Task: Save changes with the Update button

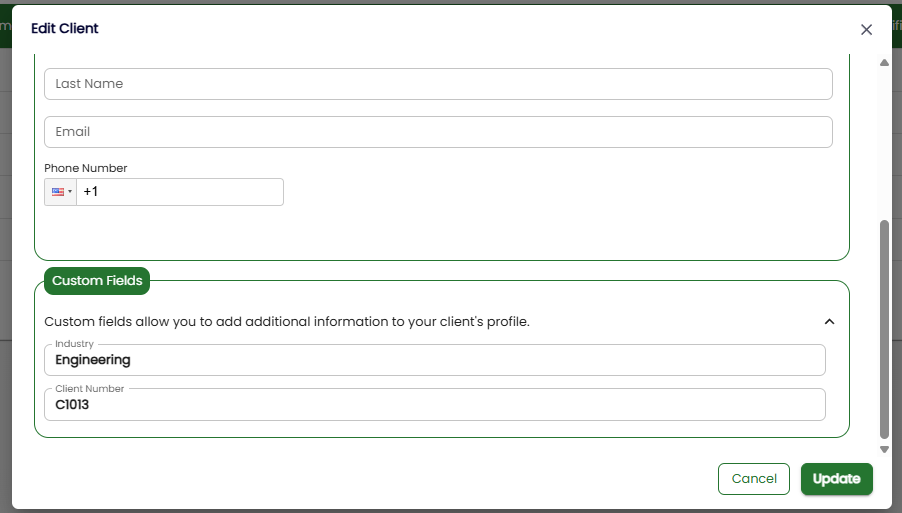Action: tap(836, 479)
